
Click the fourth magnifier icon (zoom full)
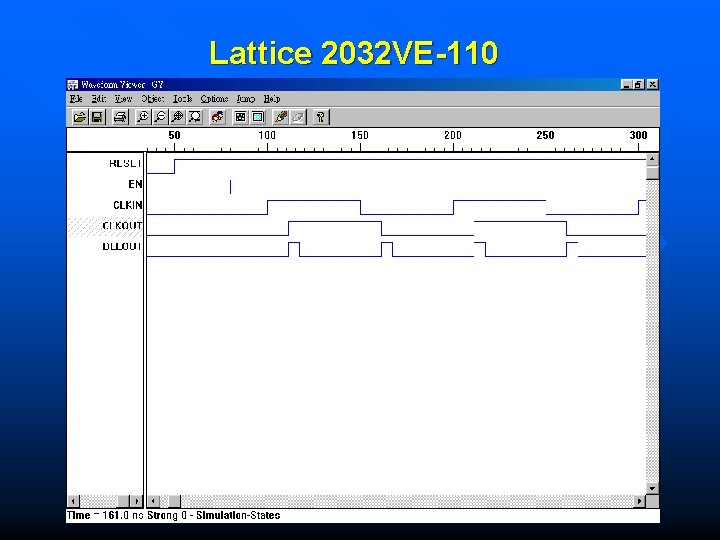[x=195, y=117]
